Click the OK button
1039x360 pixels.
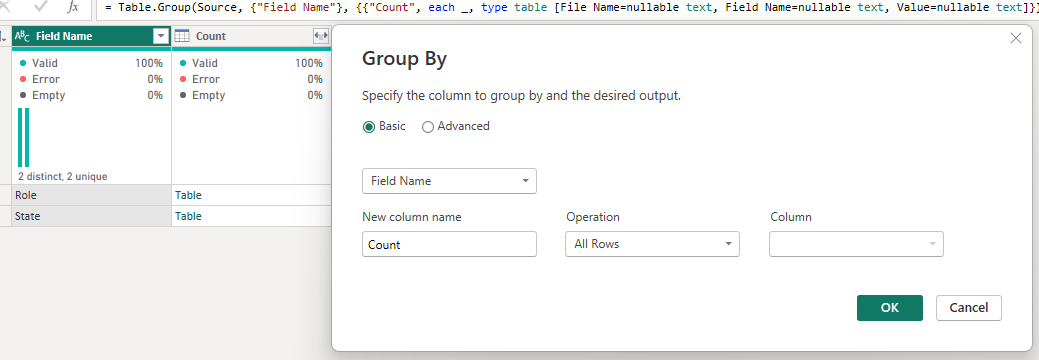tap(889, 308)
